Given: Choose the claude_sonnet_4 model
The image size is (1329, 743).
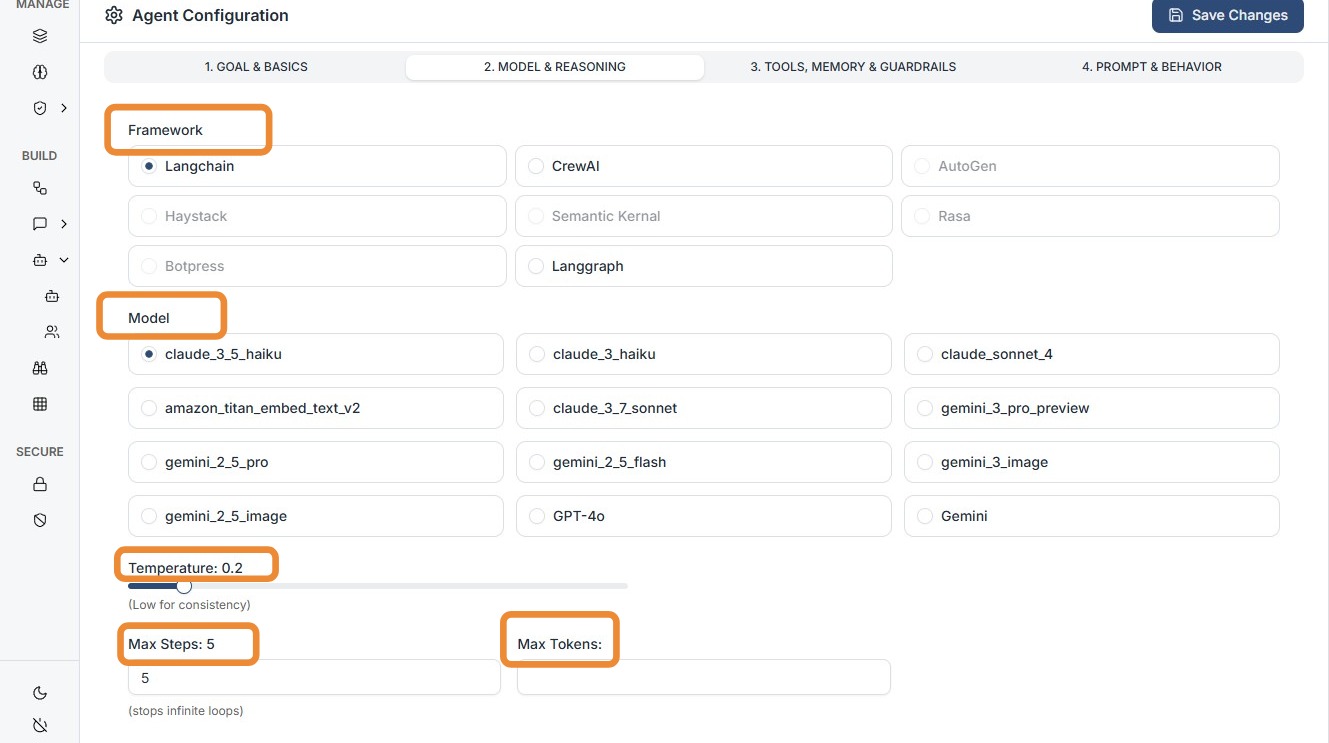Looking at the screenshot, I should [925, 354].
